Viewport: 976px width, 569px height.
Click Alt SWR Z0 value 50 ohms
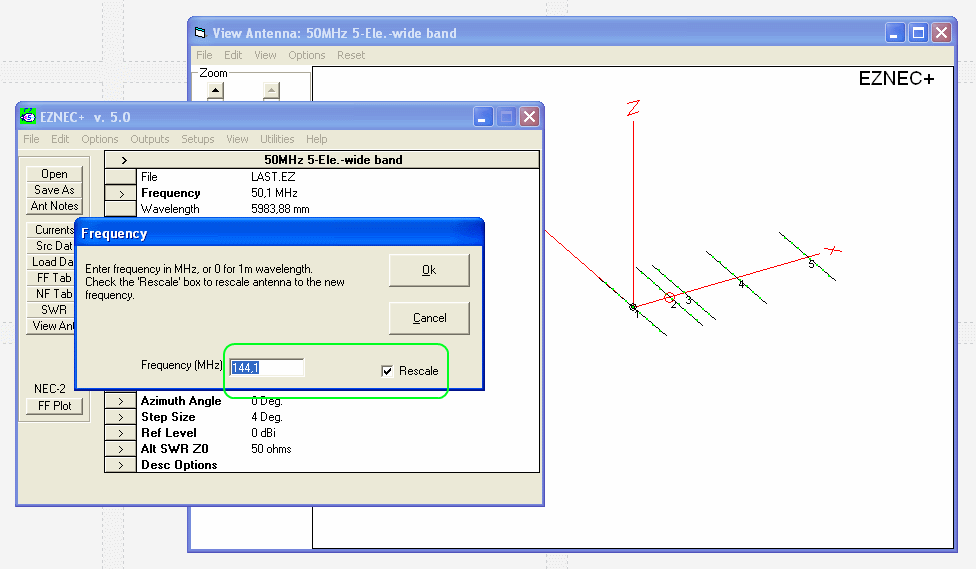271,449
